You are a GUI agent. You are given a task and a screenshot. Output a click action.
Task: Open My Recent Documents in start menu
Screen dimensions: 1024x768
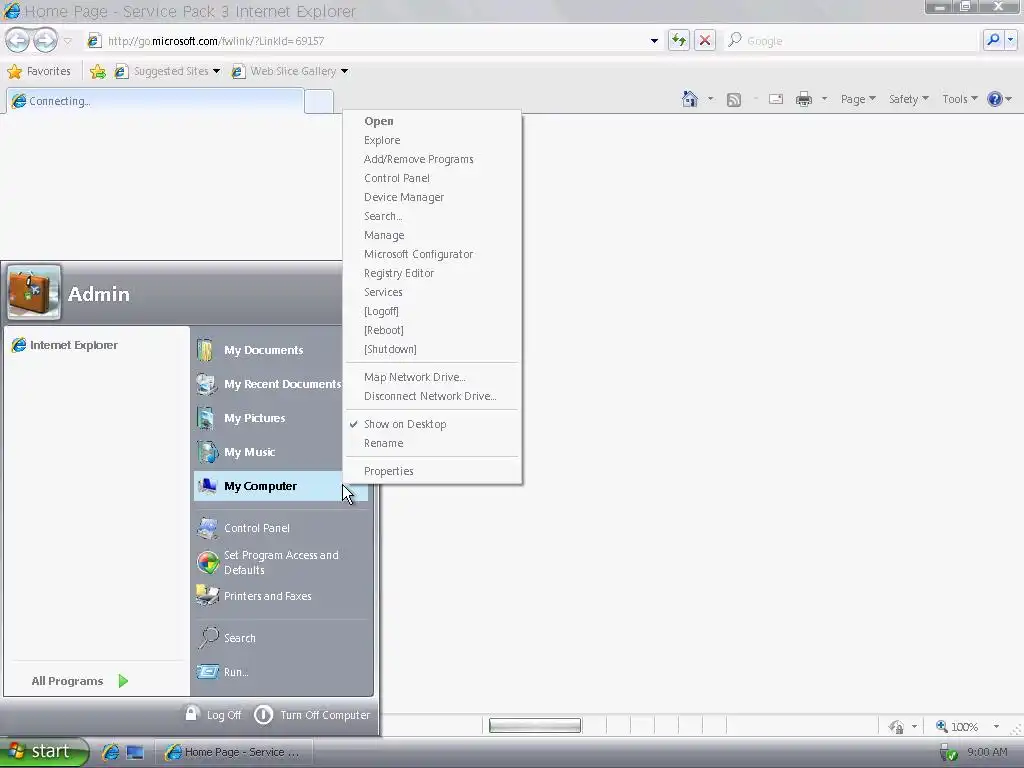(268, 384)
